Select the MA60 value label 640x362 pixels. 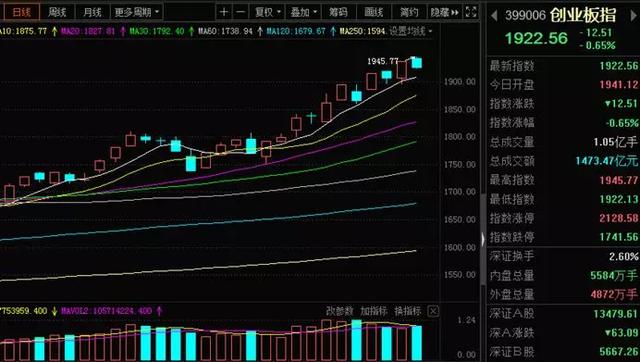[x=225, y=31]
